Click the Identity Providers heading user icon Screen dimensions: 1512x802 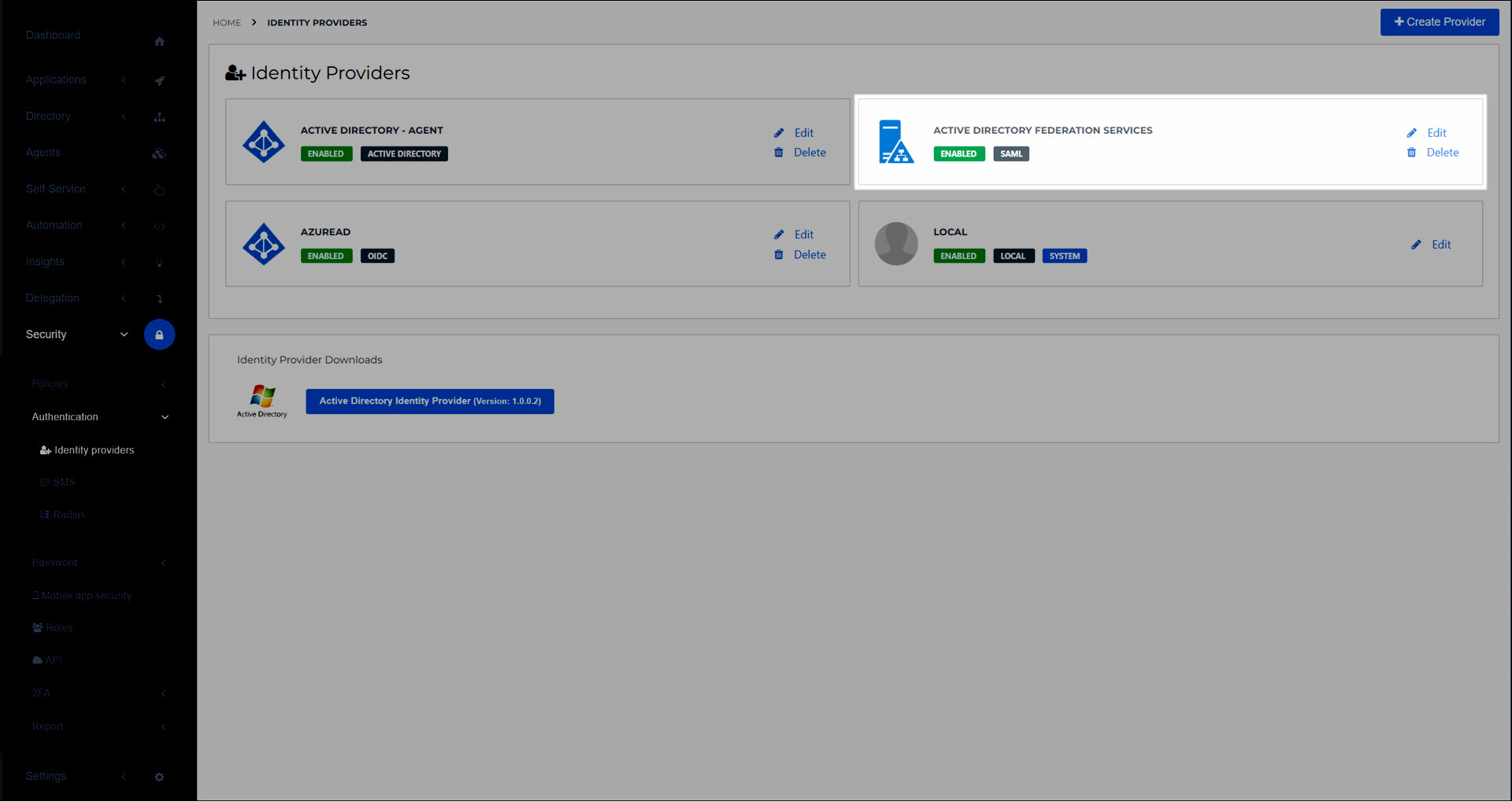tap(235, 73)
